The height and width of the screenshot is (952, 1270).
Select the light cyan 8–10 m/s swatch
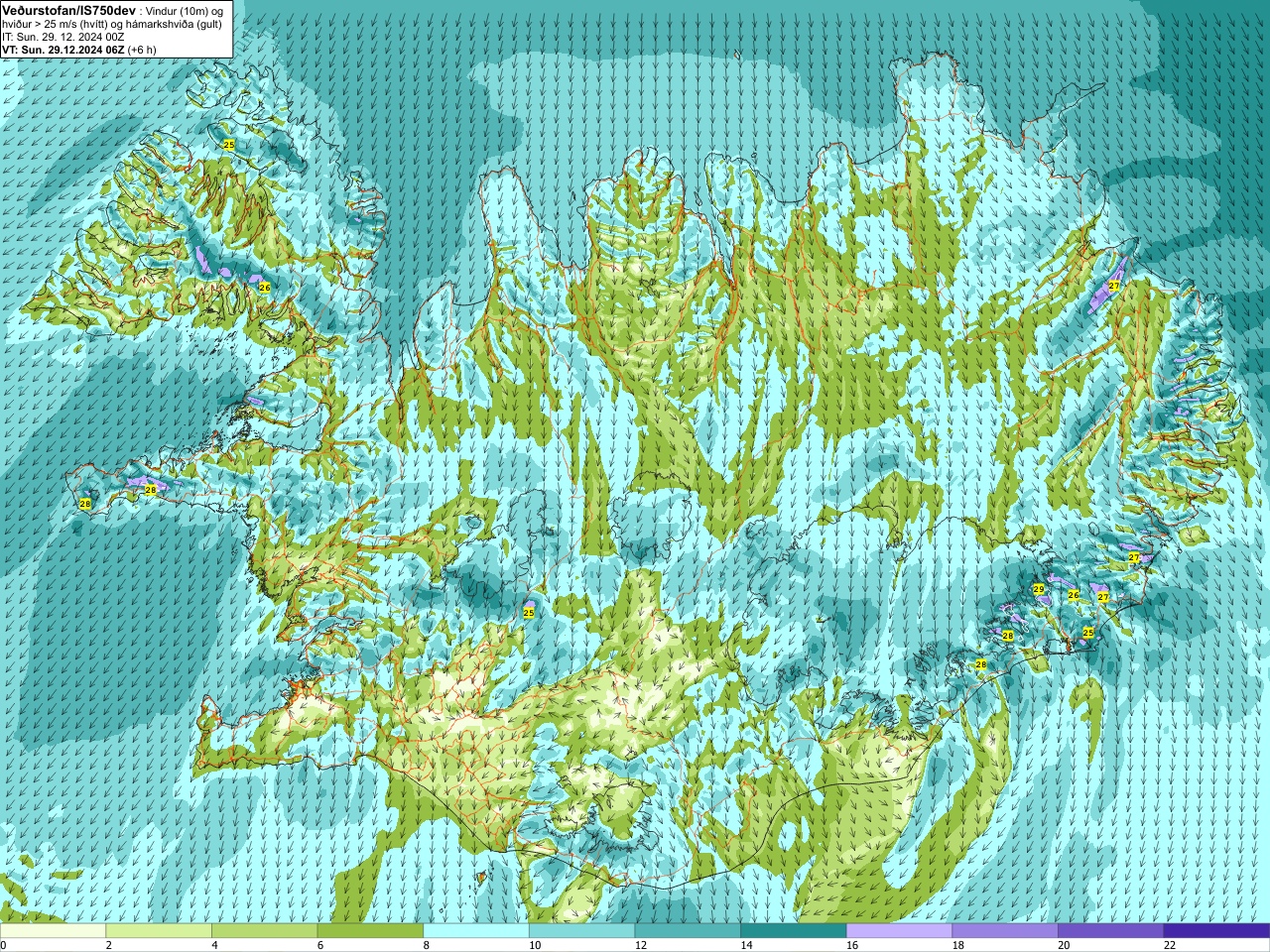pos(475,931)
